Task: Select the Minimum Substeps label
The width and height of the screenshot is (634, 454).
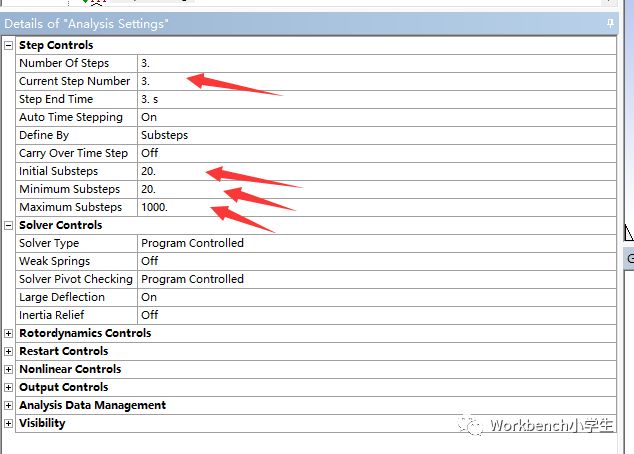Action: pyautogui.click(x=70, y=189)
